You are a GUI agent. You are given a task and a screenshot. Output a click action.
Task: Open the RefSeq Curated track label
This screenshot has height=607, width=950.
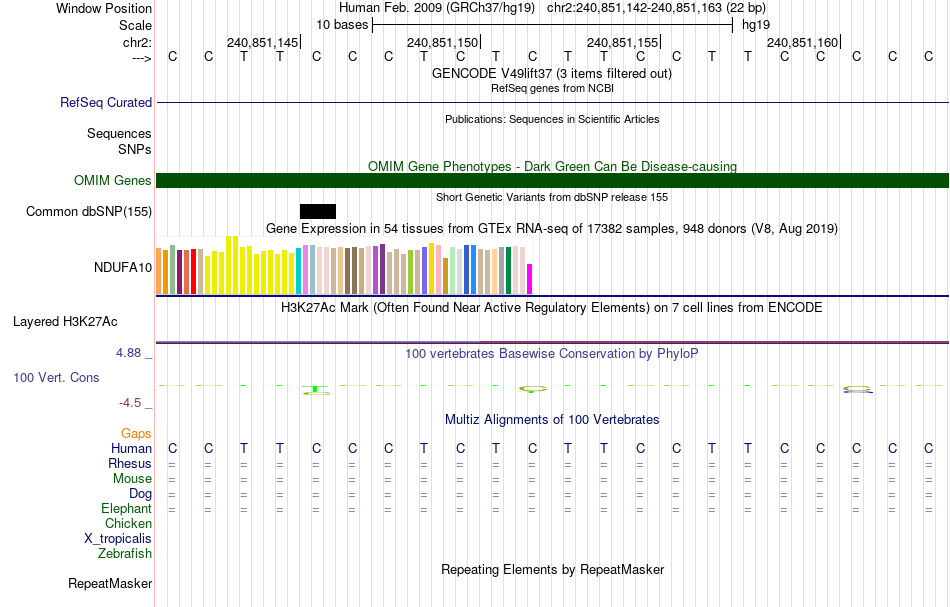[x=106, y=102]
